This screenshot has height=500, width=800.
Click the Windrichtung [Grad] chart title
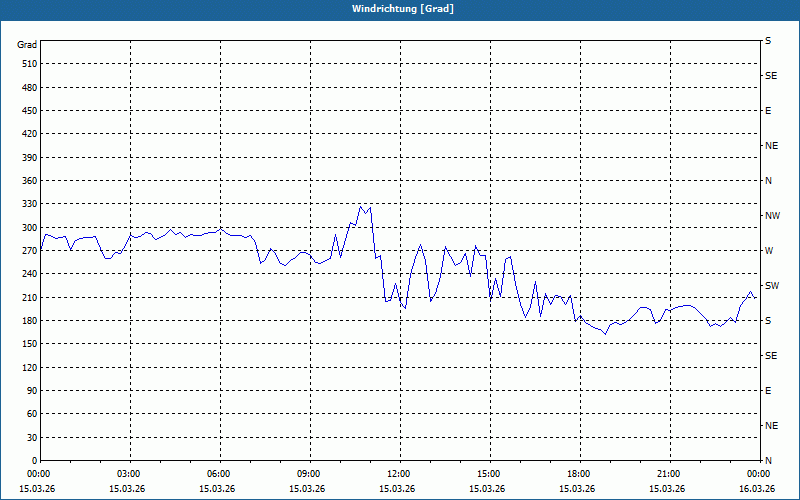(x=403, y=9)
